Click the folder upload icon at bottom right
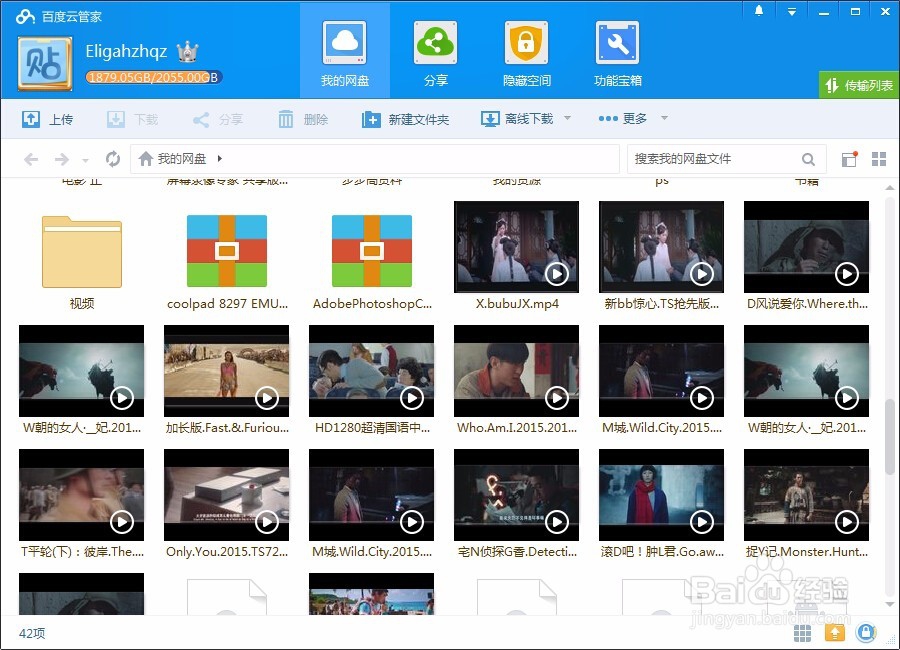The image size is (900, 650). point(836,633)
